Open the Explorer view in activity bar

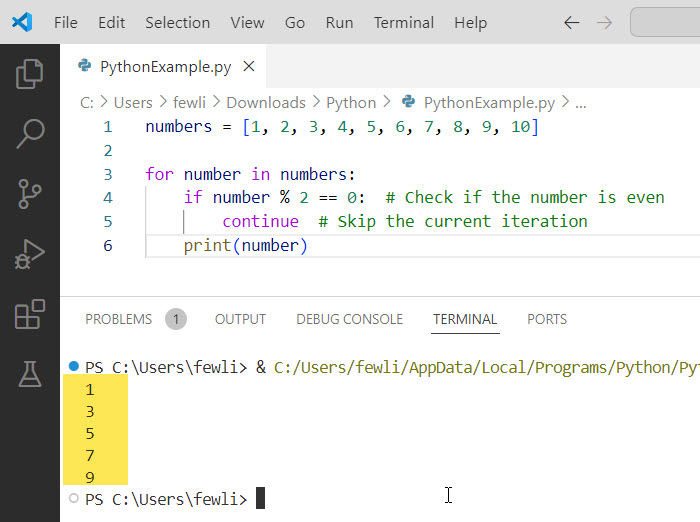click(29, 74)
